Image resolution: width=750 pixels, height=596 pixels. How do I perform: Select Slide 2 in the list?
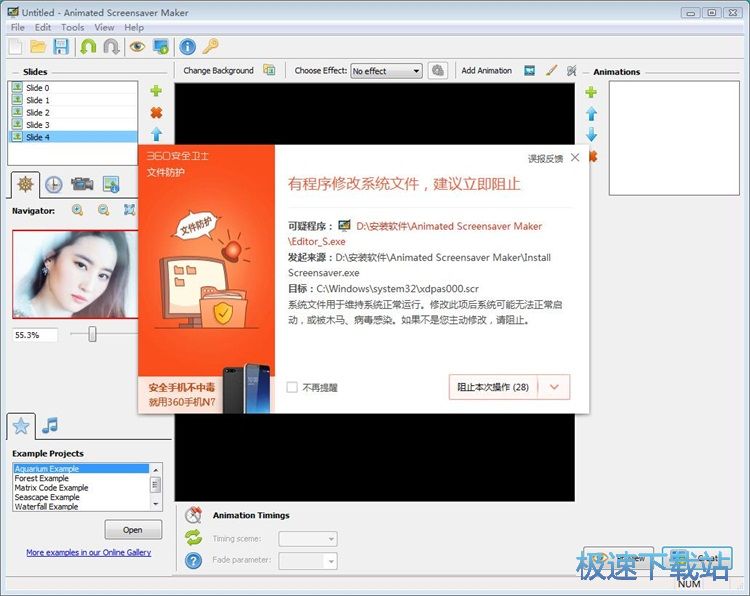pos(73,112)
